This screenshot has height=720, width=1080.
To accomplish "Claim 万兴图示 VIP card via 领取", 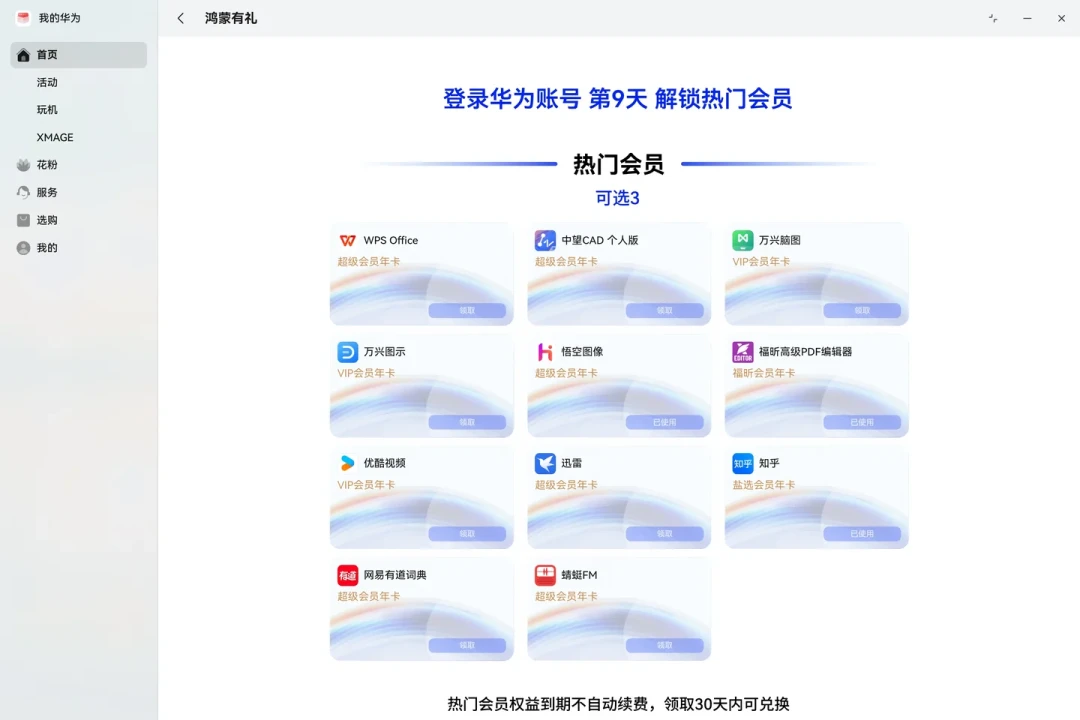I will click(x=467, y=422).
